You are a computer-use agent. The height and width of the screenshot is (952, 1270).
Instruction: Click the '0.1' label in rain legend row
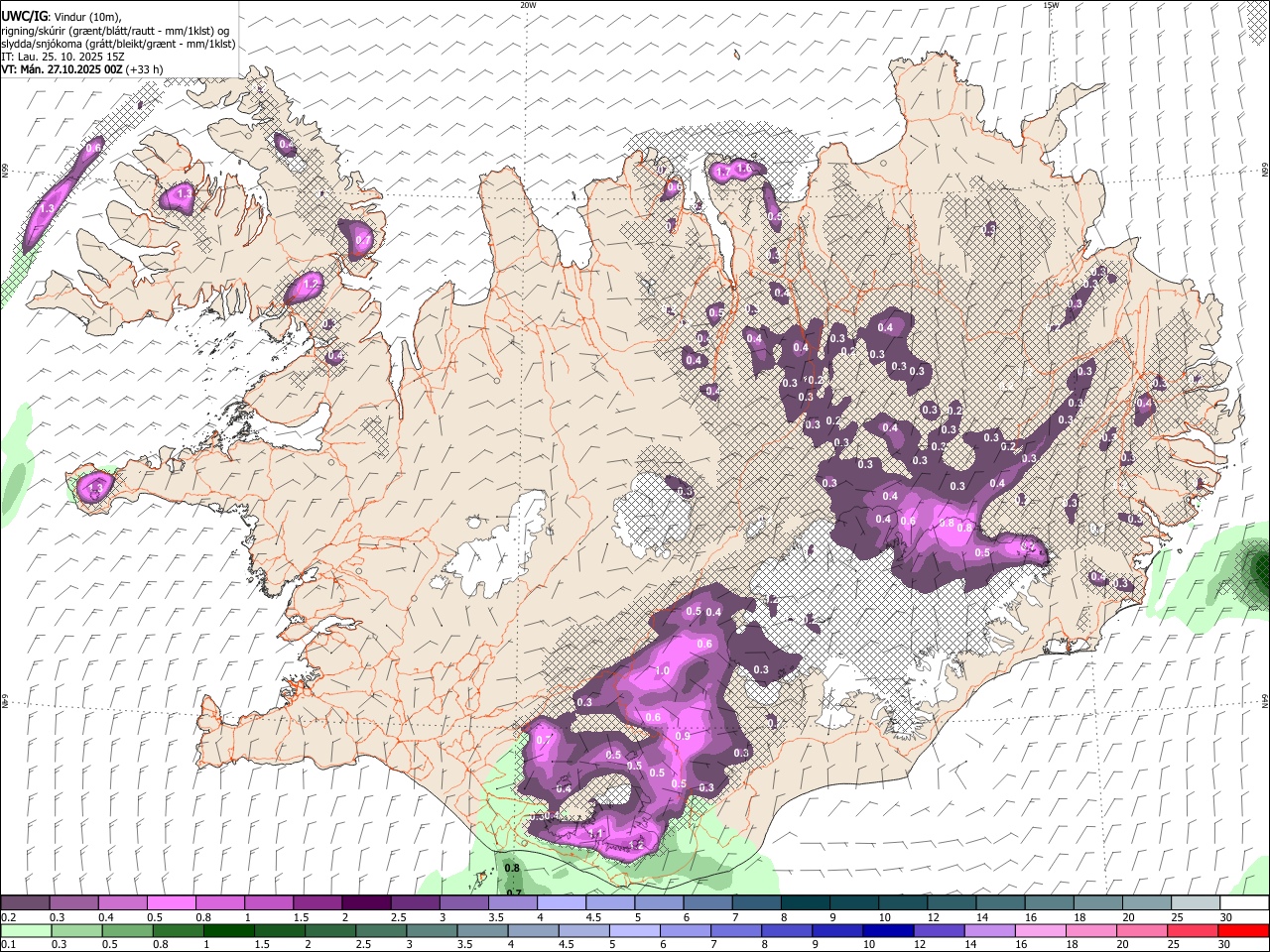(9, 945)
